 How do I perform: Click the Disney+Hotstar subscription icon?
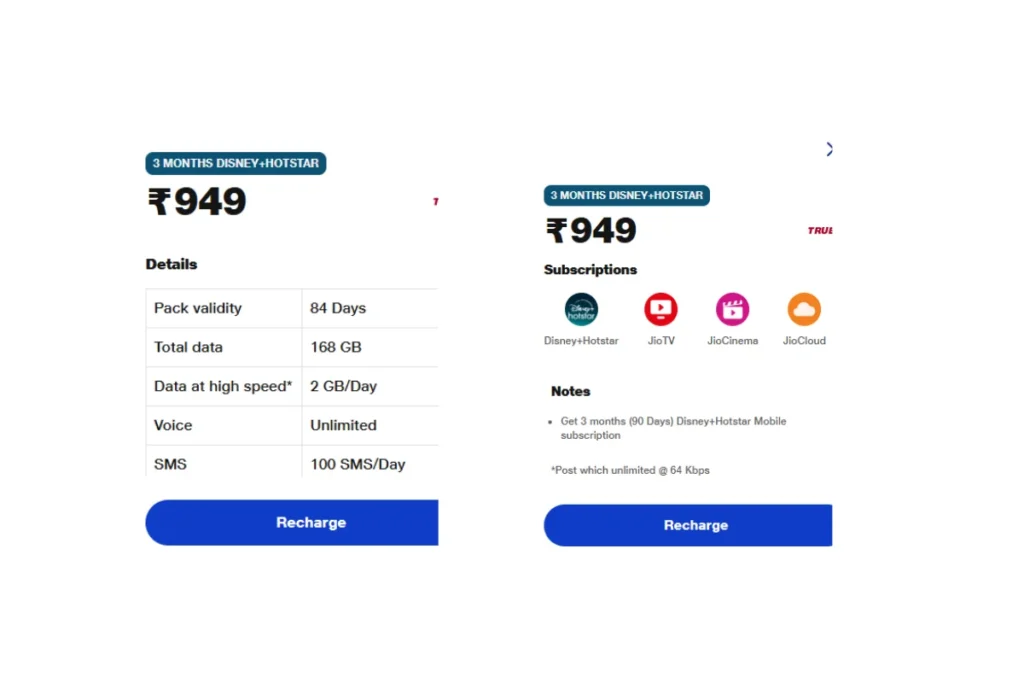coord(581,309)
